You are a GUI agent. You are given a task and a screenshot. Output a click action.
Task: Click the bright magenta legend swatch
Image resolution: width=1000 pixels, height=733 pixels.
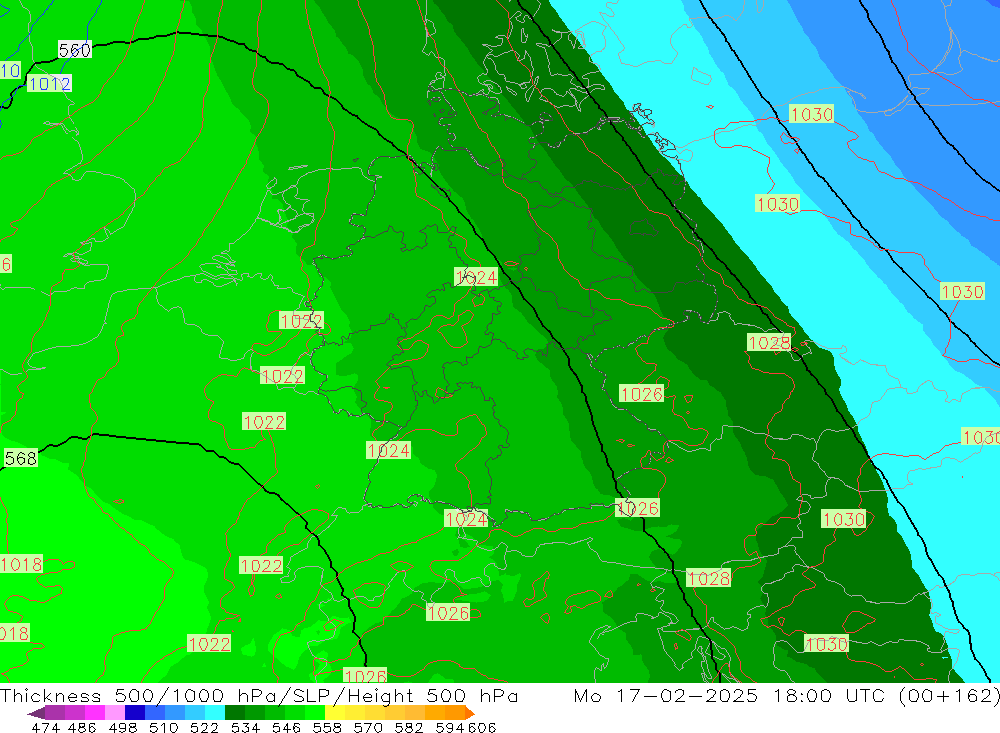[95, 713]
